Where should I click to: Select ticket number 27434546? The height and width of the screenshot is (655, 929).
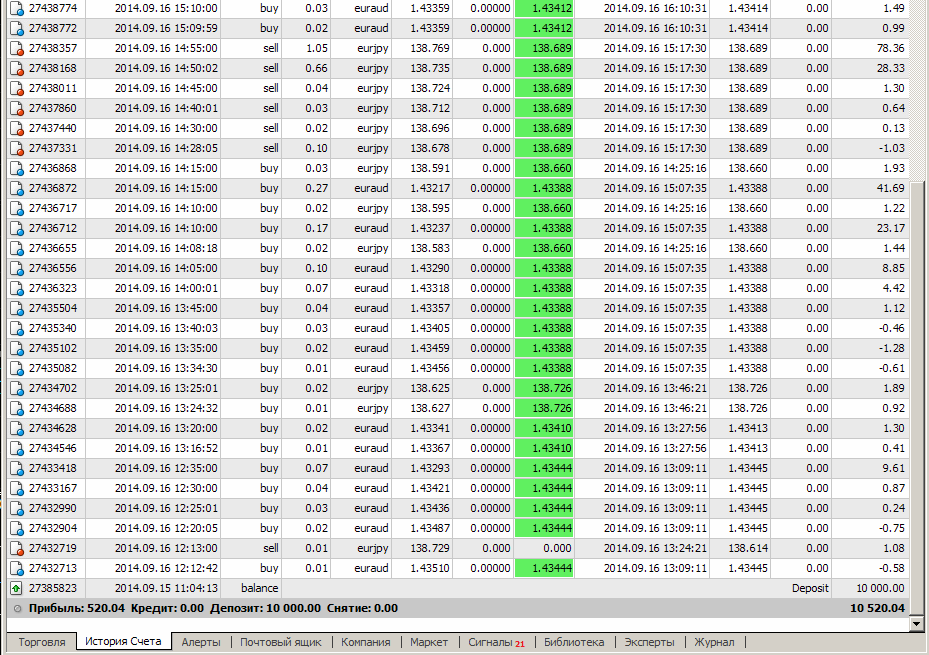tap(53, 448)
